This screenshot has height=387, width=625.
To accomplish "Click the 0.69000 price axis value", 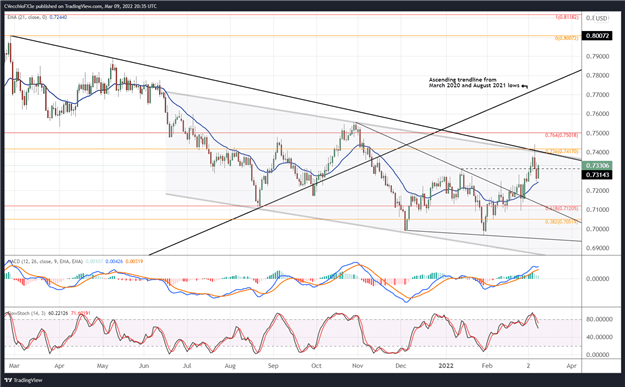I will point(597,248).
